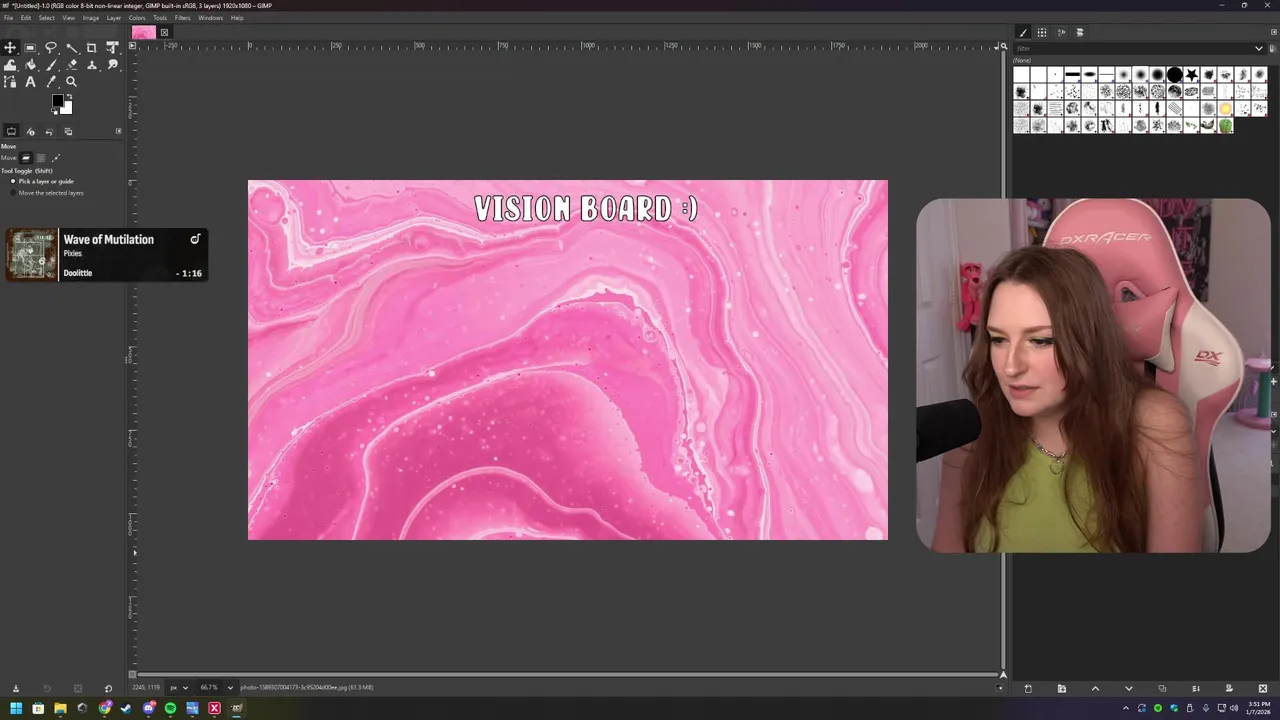
Task: Select the Free Select lasso tool
Action: [51, 48]
